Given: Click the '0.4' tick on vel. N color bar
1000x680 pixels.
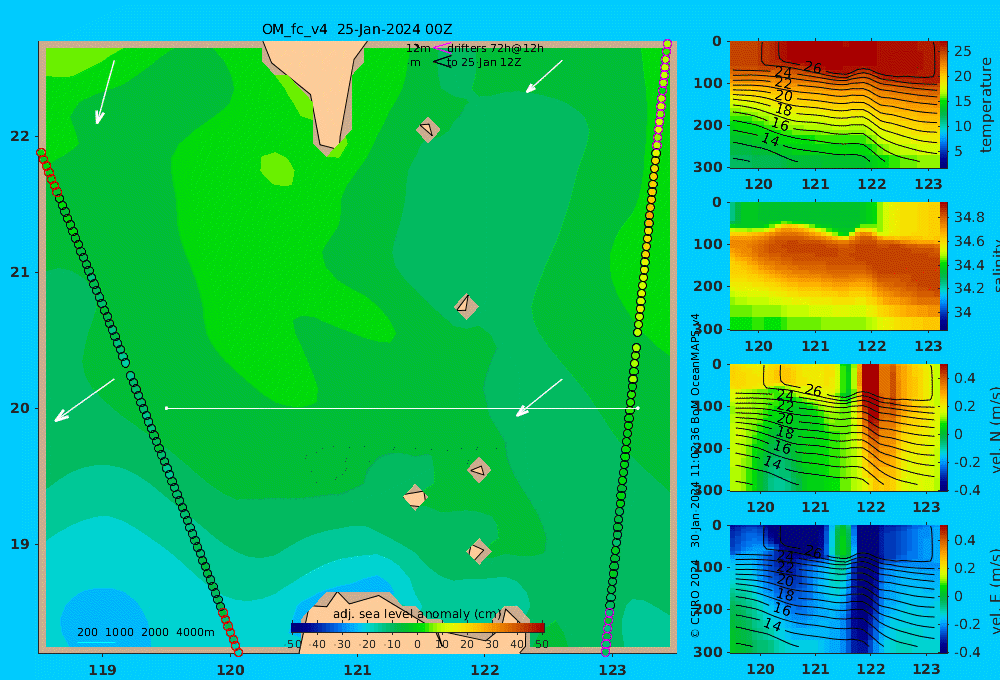Looking at the screenshot, I should pos(965,378).
